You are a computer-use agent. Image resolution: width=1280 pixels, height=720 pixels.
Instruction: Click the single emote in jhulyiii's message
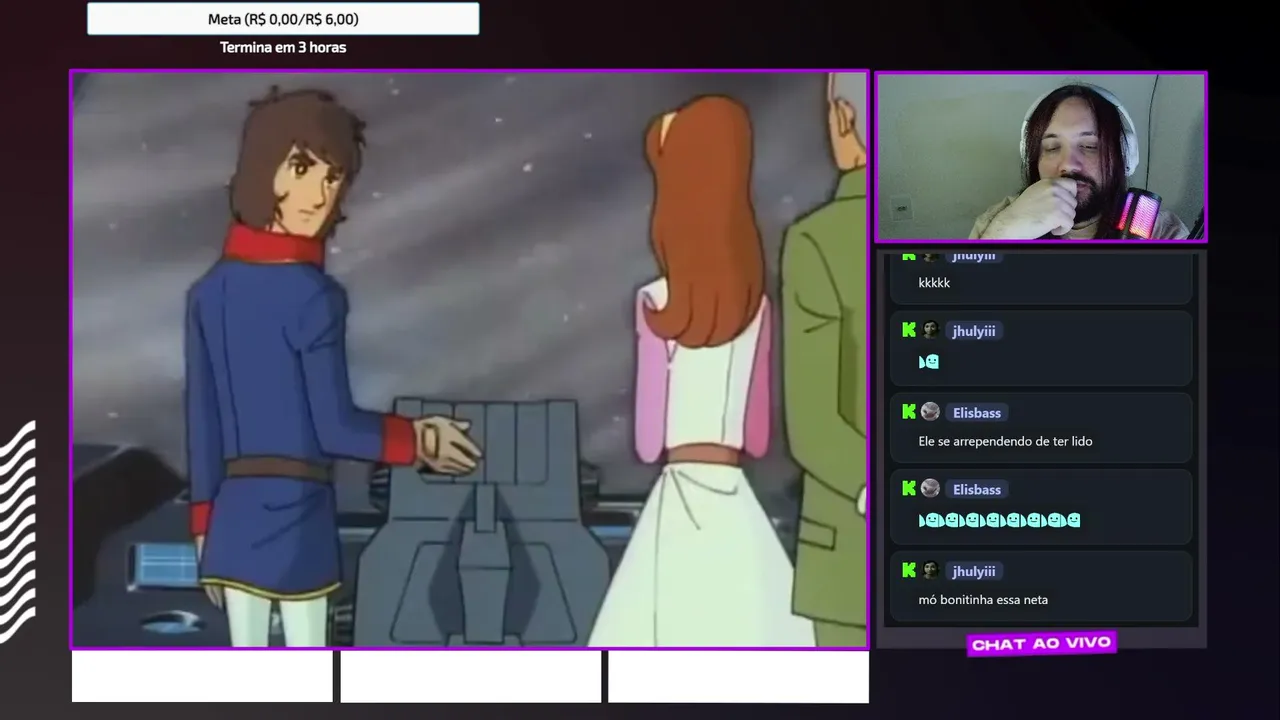929,361
